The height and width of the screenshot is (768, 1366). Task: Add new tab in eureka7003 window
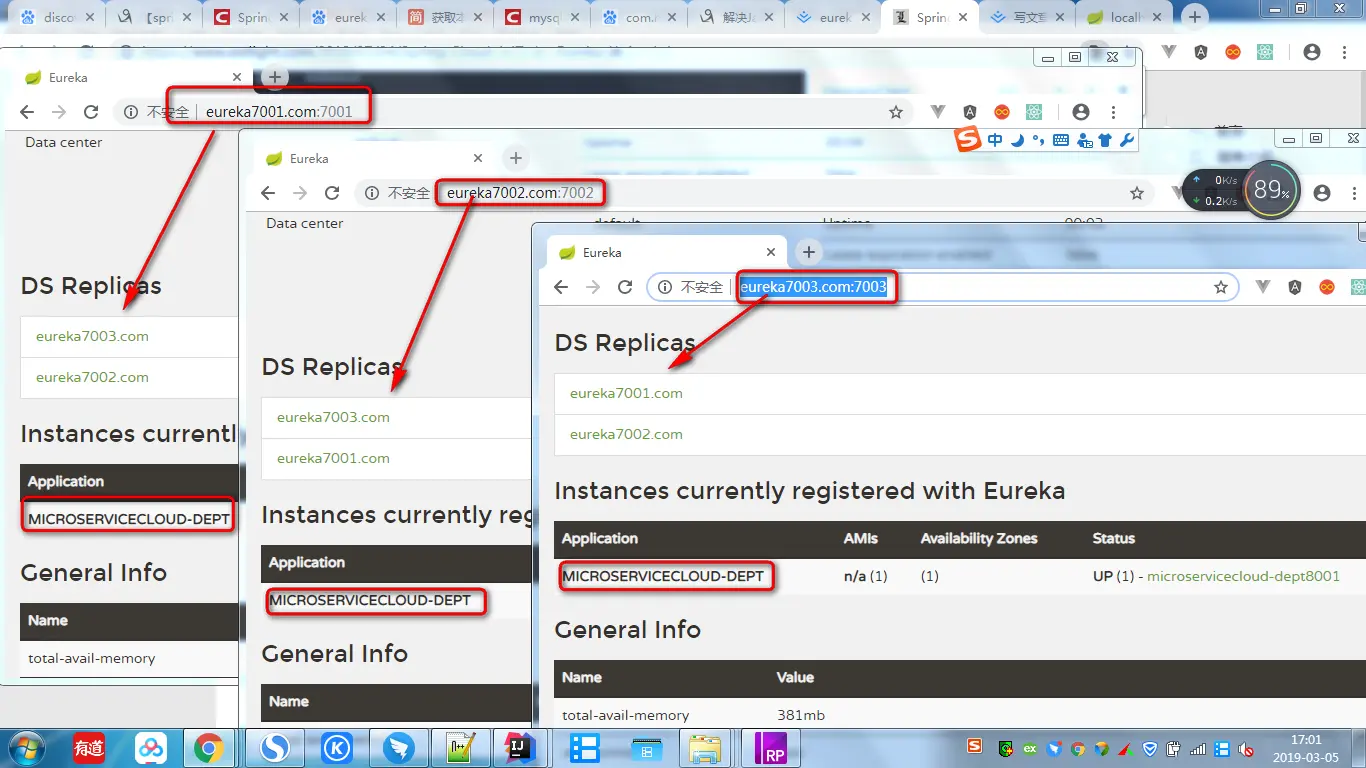809,252
